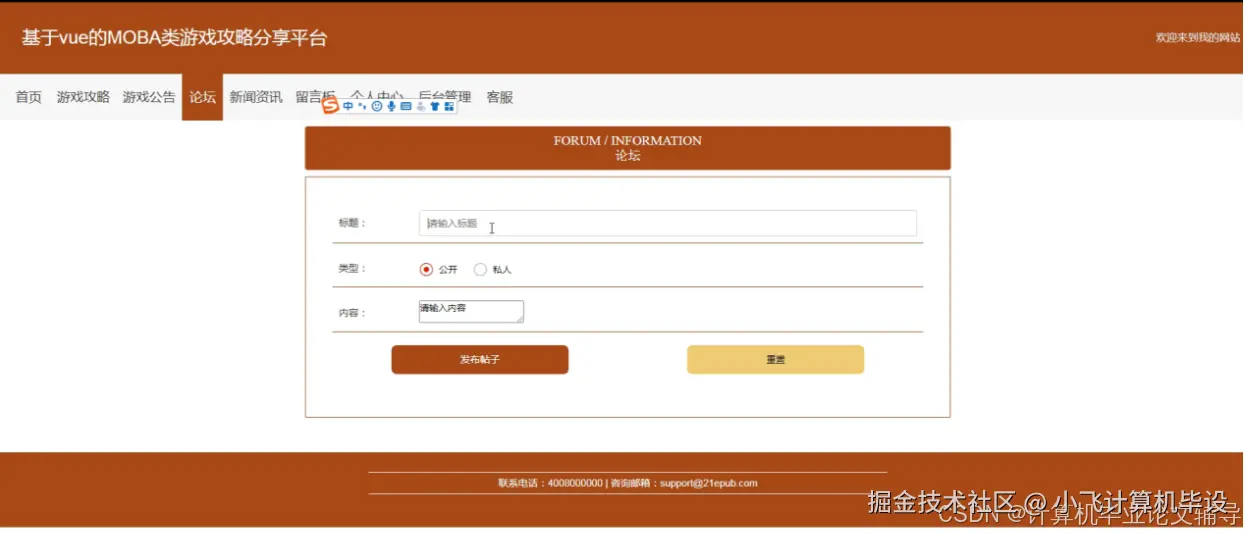Click the Sogou input method logo

click(x=330, y=105)
